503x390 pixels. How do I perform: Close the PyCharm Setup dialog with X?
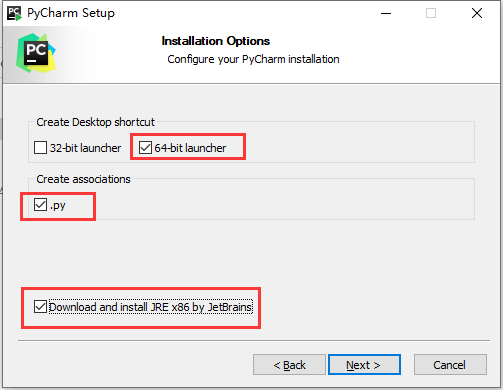[x=477, y=13]
